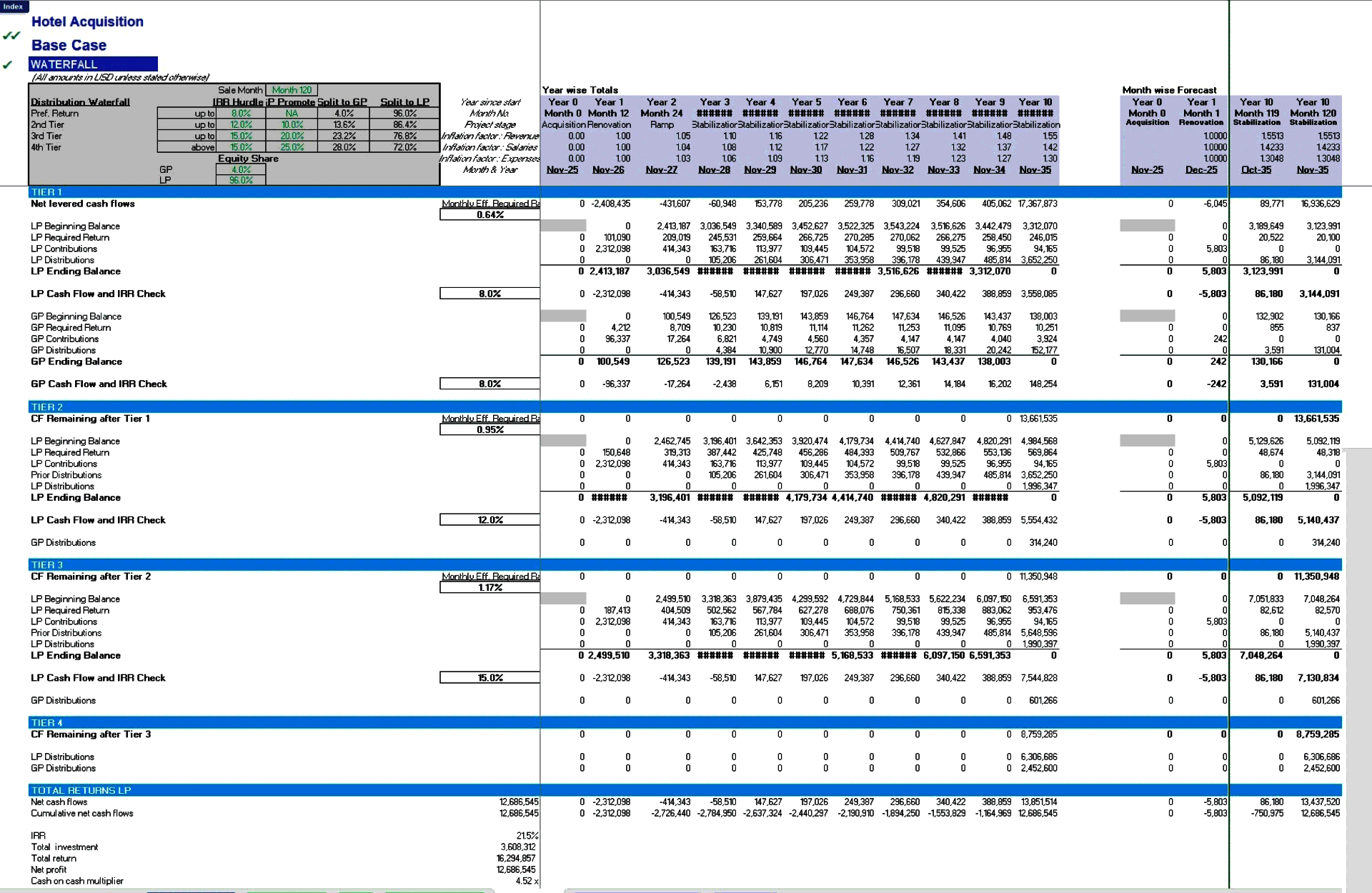The image size is (1372, 893).
Task: Click the TIER 2 section header
Action: point(685,407)
